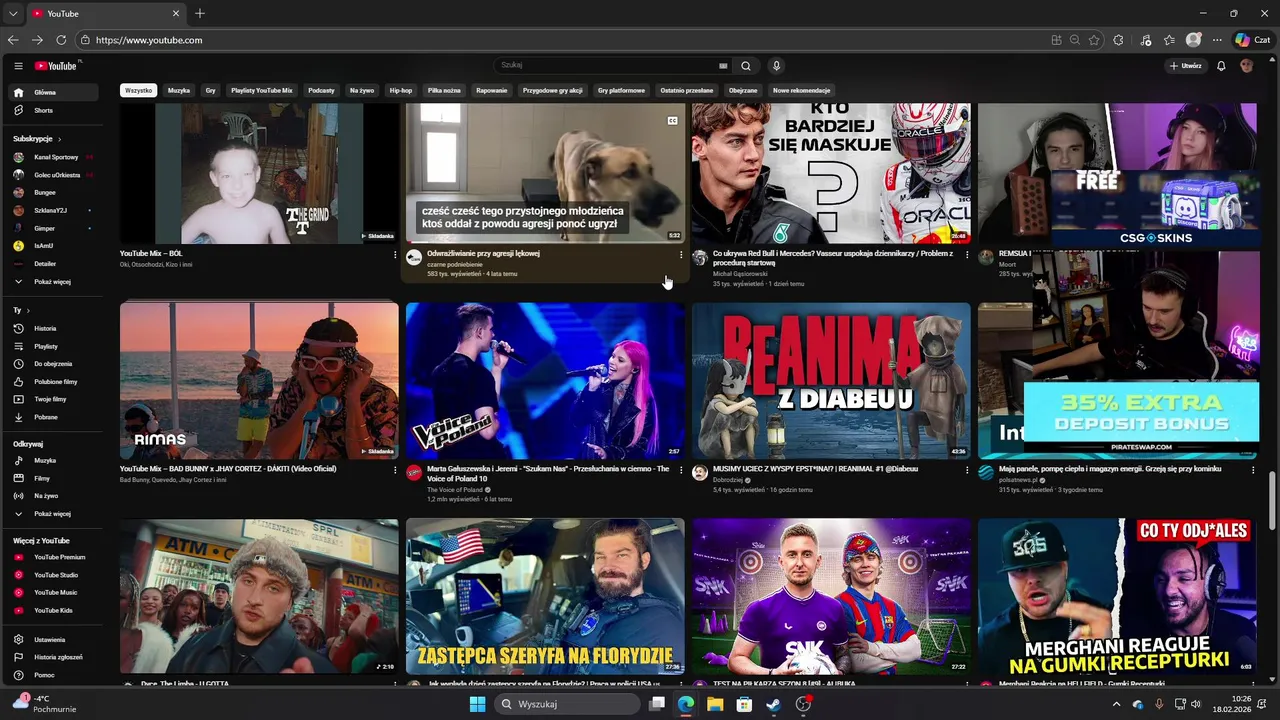Open Subskrypcje section chevron
Image resolution: width=1280 pixels, height=720 pixels.
(59, 139)
